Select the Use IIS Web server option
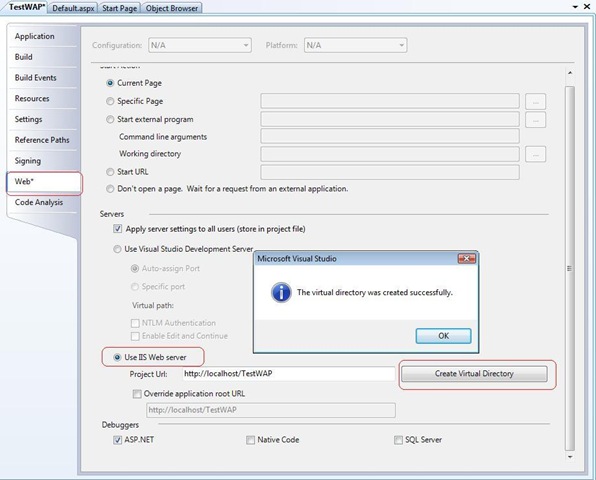Screen dimensions: 596x480 117,357
